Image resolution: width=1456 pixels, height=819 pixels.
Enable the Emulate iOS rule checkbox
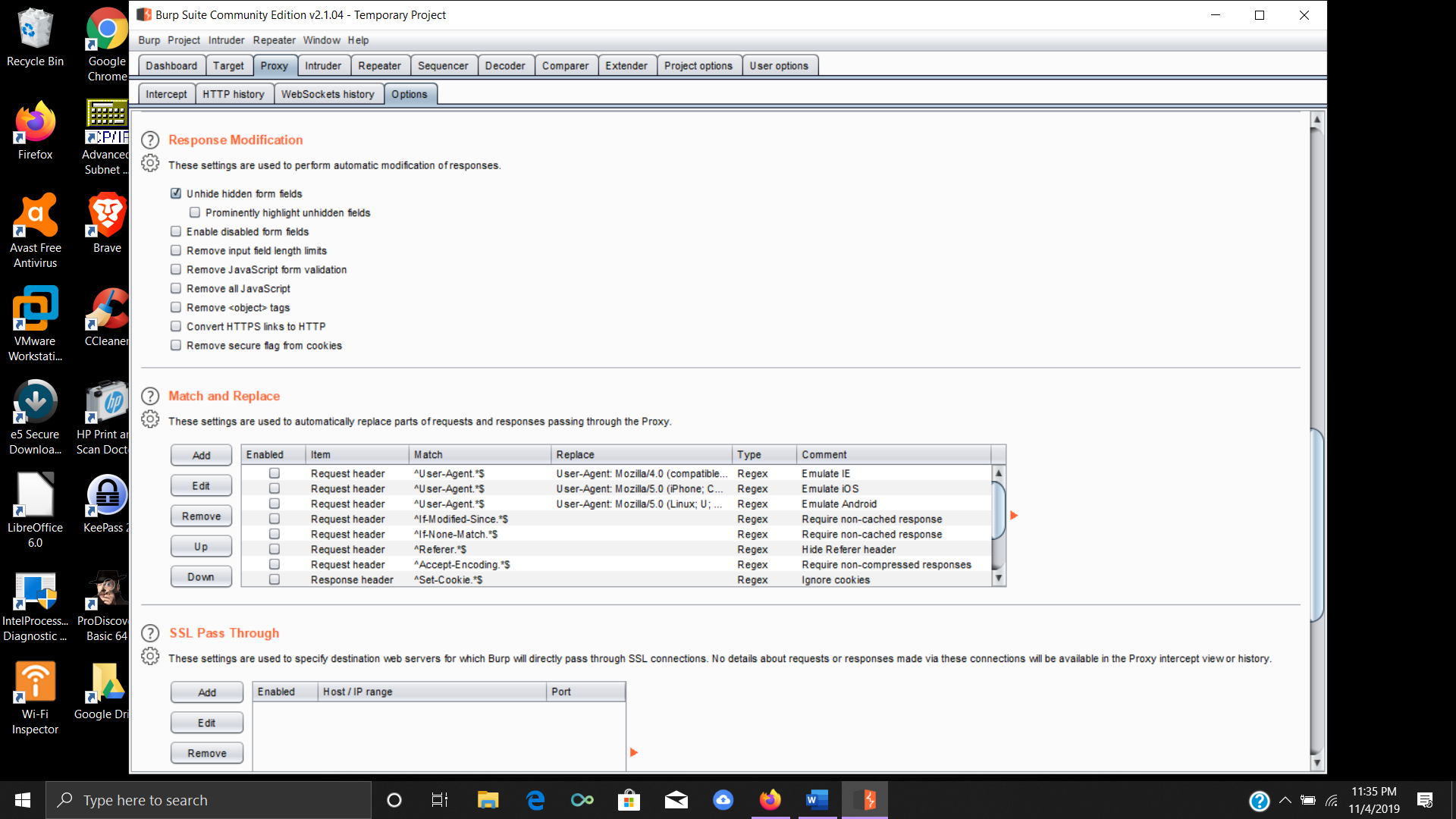click(275, 488)
